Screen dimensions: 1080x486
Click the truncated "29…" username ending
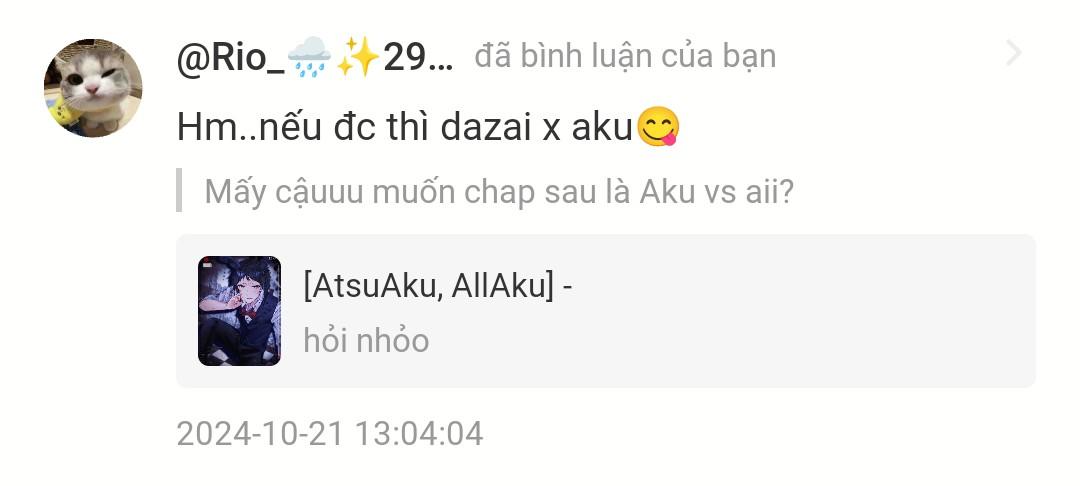[x=418, y=57]
